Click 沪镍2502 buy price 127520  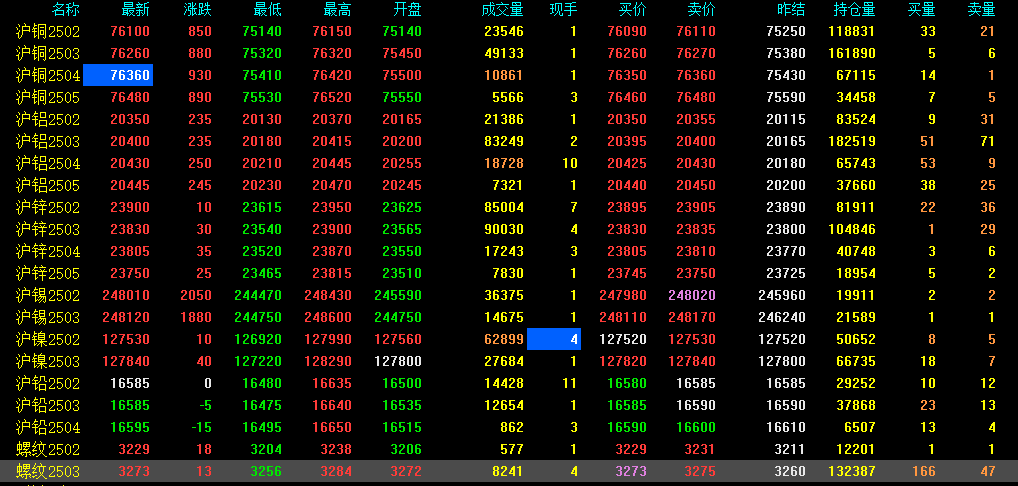click(623, 339)
